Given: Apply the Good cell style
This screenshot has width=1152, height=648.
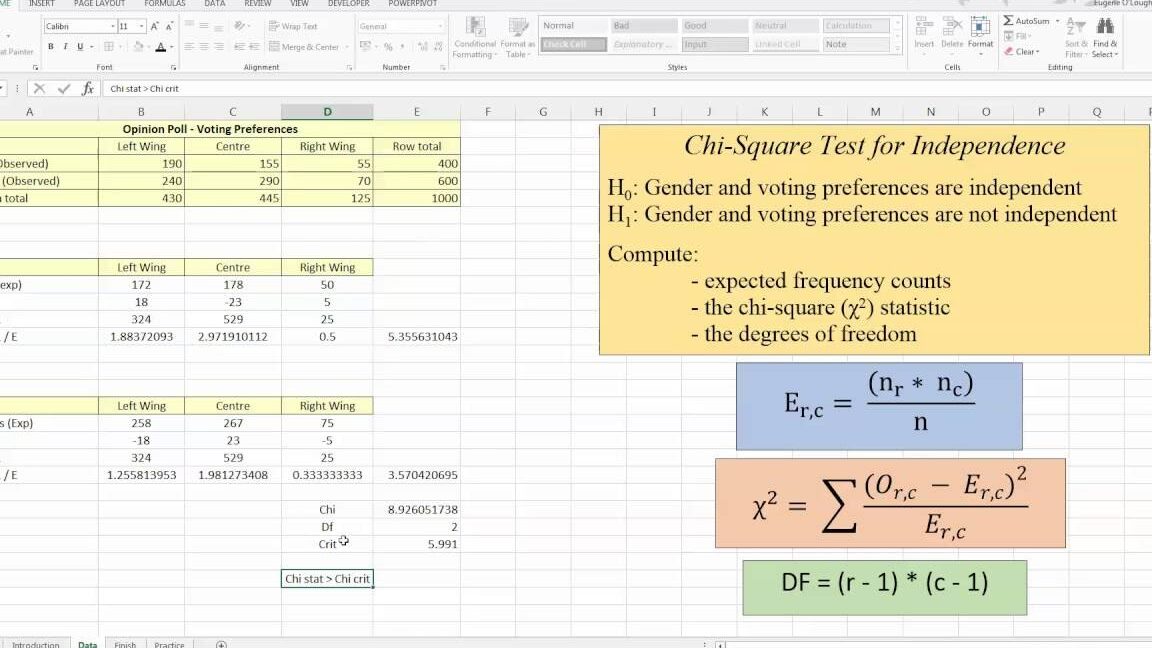Looking at the screenshot, I should click(x=713, y=25).
